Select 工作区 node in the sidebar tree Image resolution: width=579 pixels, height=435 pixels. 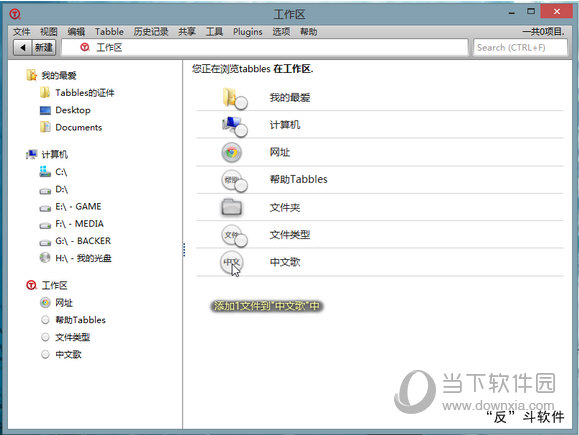click(54, 285)
